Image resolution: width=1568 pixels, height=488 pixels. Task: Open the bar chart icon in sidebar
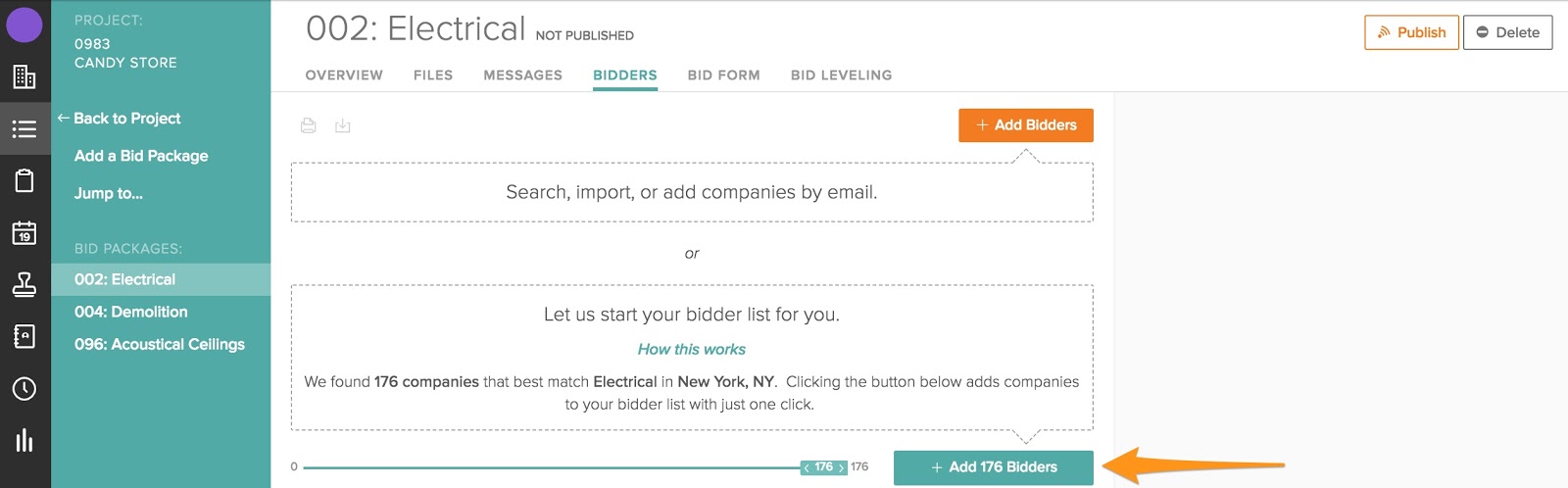(24, 440)
